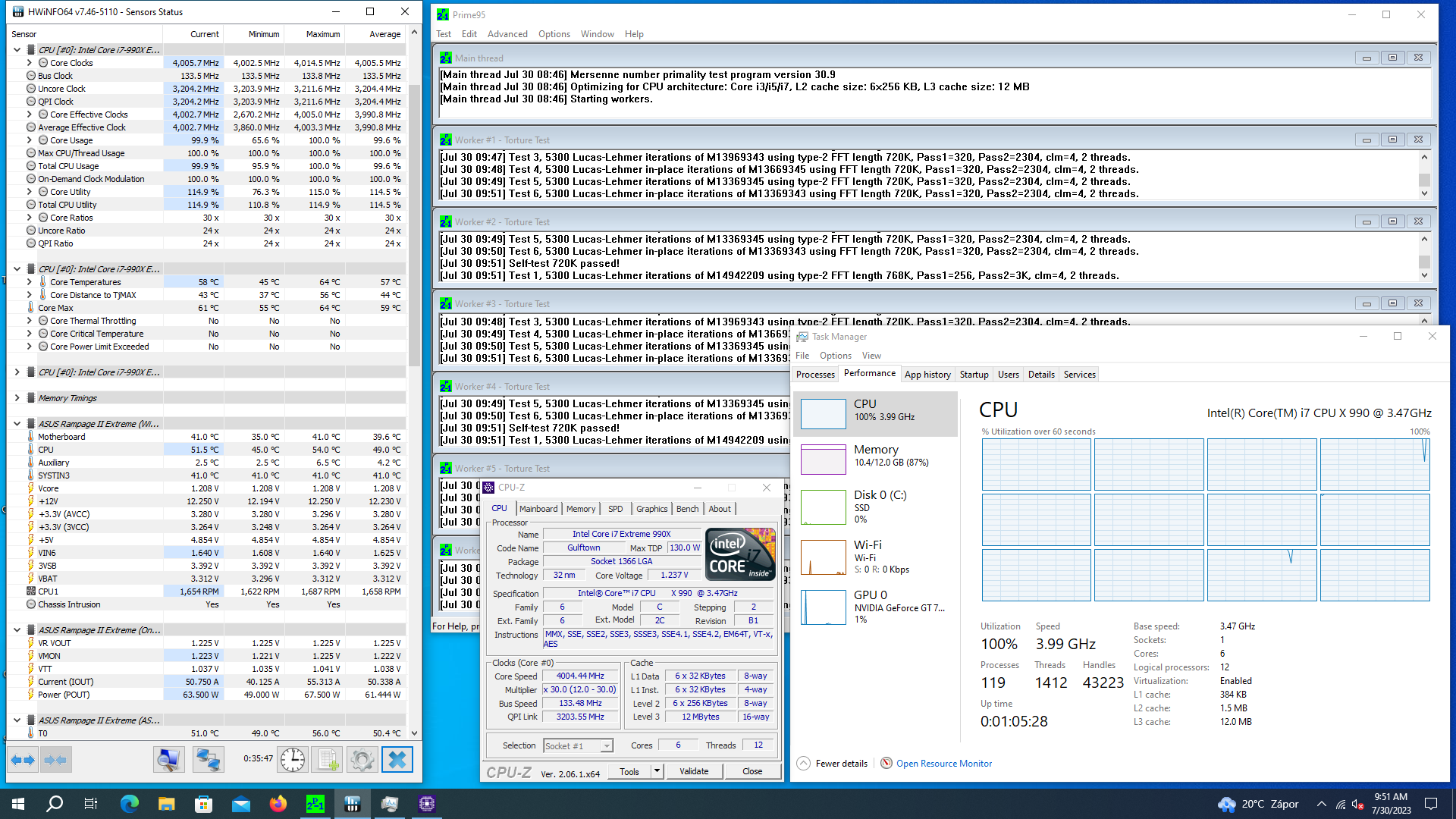Viewport: 1456px width, 819px height.
Task: Open Prime95 Advanced menu
Action: [x=507, y=34]
